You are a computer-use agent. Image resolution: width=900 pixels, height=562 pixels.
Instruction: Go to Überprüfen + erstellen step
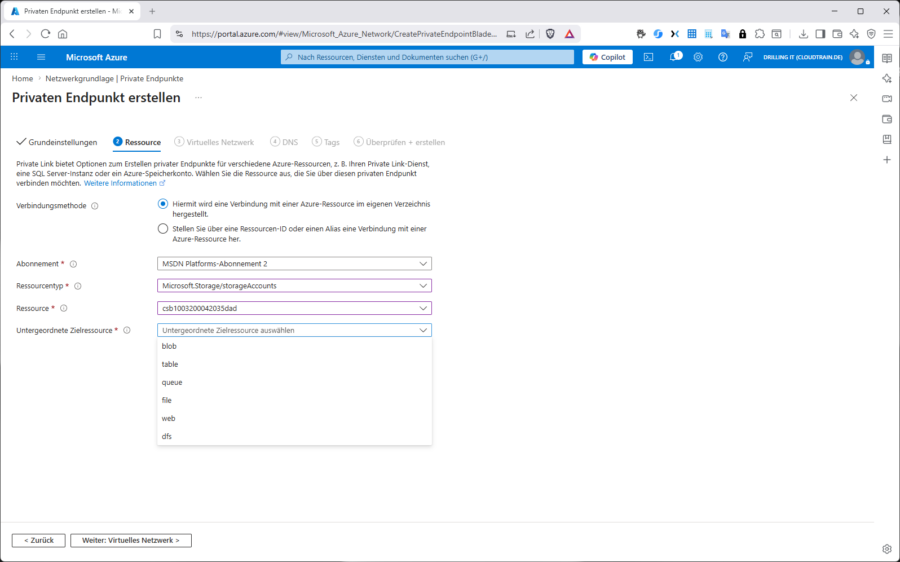399,142
